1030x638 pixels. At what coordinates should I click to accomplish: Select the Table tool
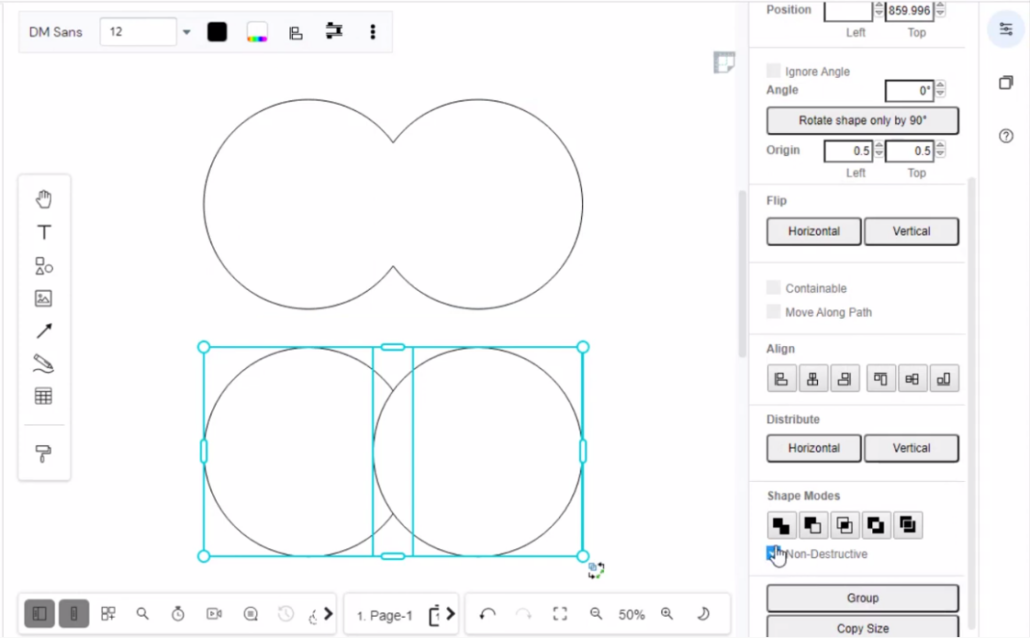[44, 395]
